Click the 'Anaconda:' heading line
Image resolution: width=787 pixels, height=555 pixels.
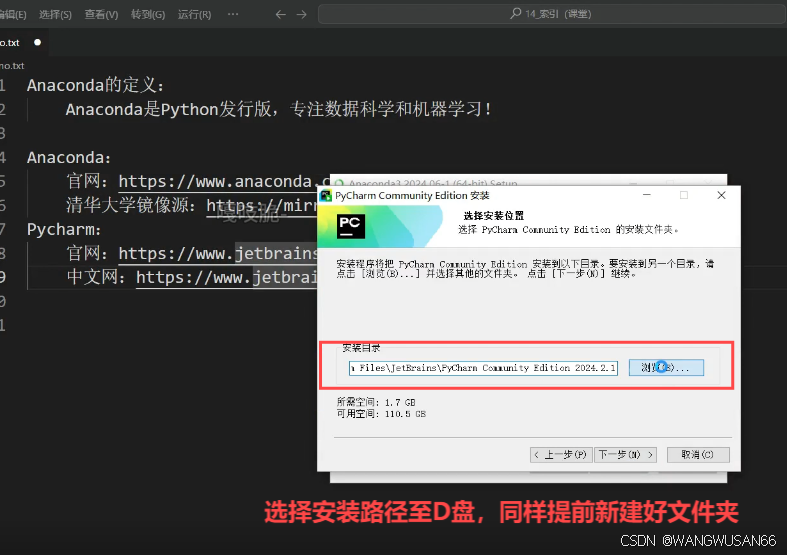pyautogui.click(x=69, y=158)
